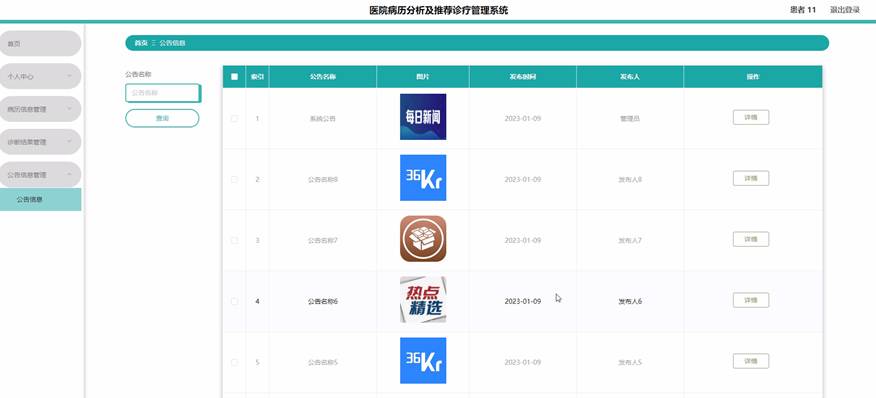
Task: Click the 操作 column header
Action: pos(753,77)
